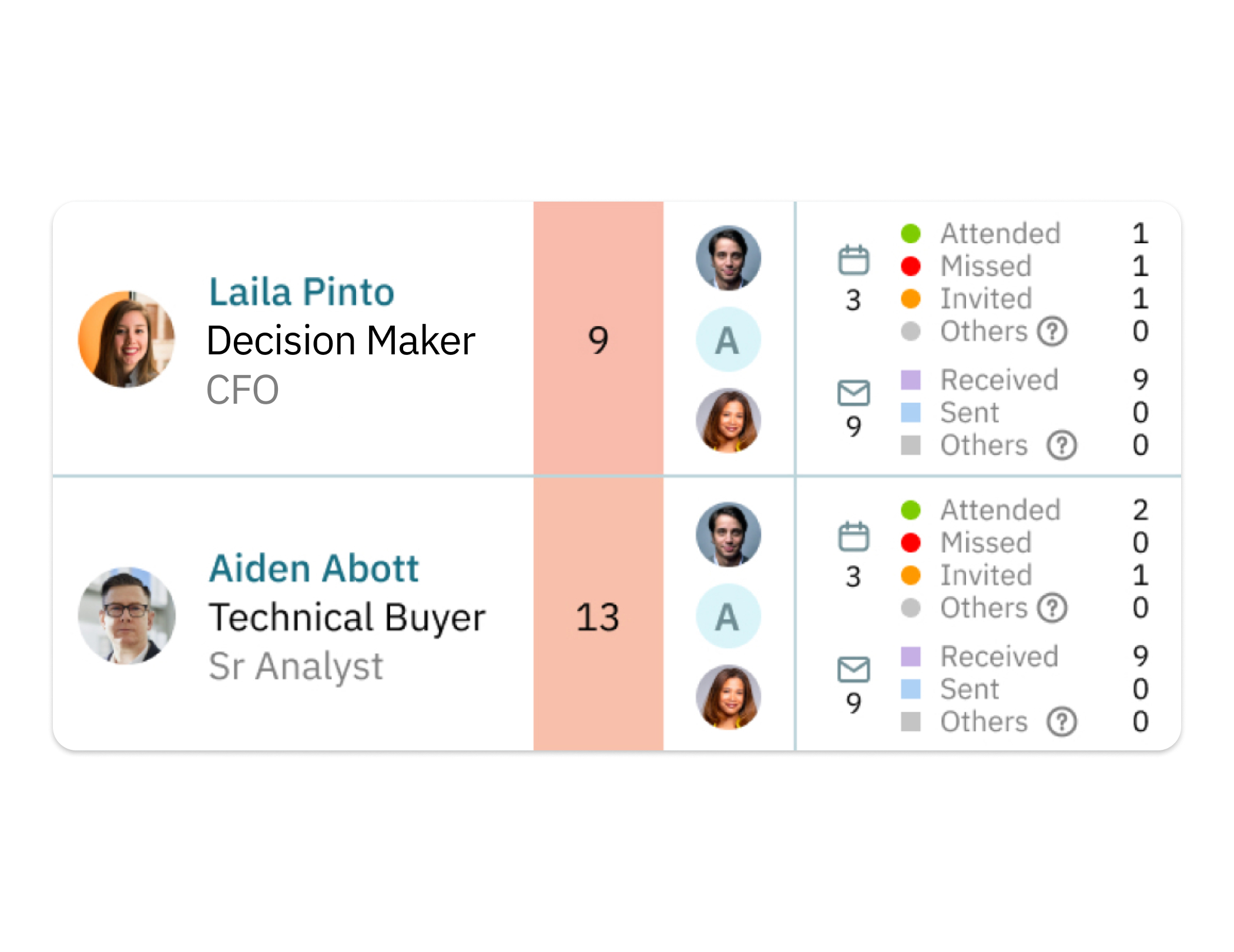Image resolution: width=1234 pixels, height=952 pixels.
Task: Open Aiden Abott's contact profile link
Action: 314,568
